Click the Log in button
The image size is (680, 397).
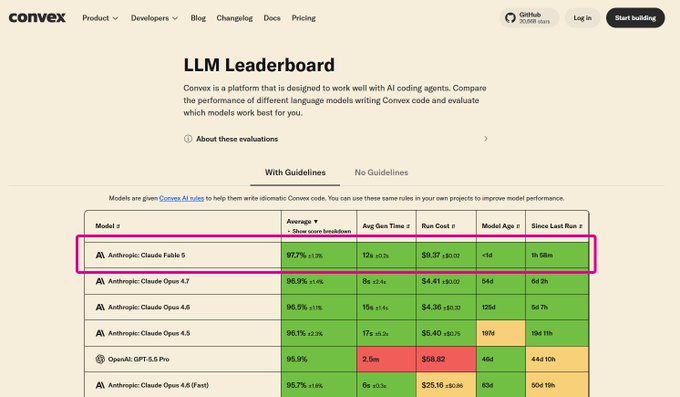pyautogui.click(x=582, y=18)
